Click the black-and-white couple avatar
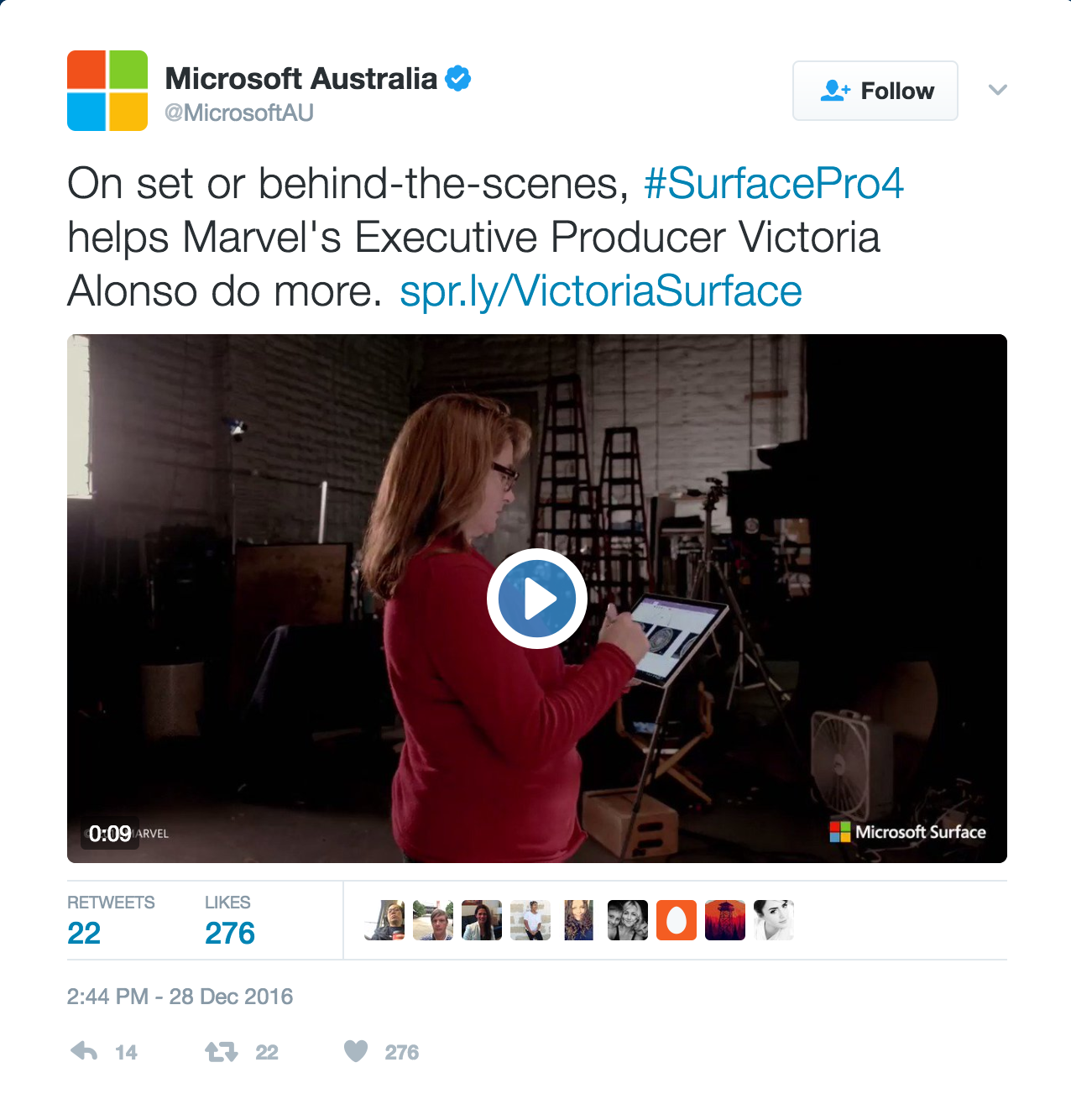 (x=627, y=920)
